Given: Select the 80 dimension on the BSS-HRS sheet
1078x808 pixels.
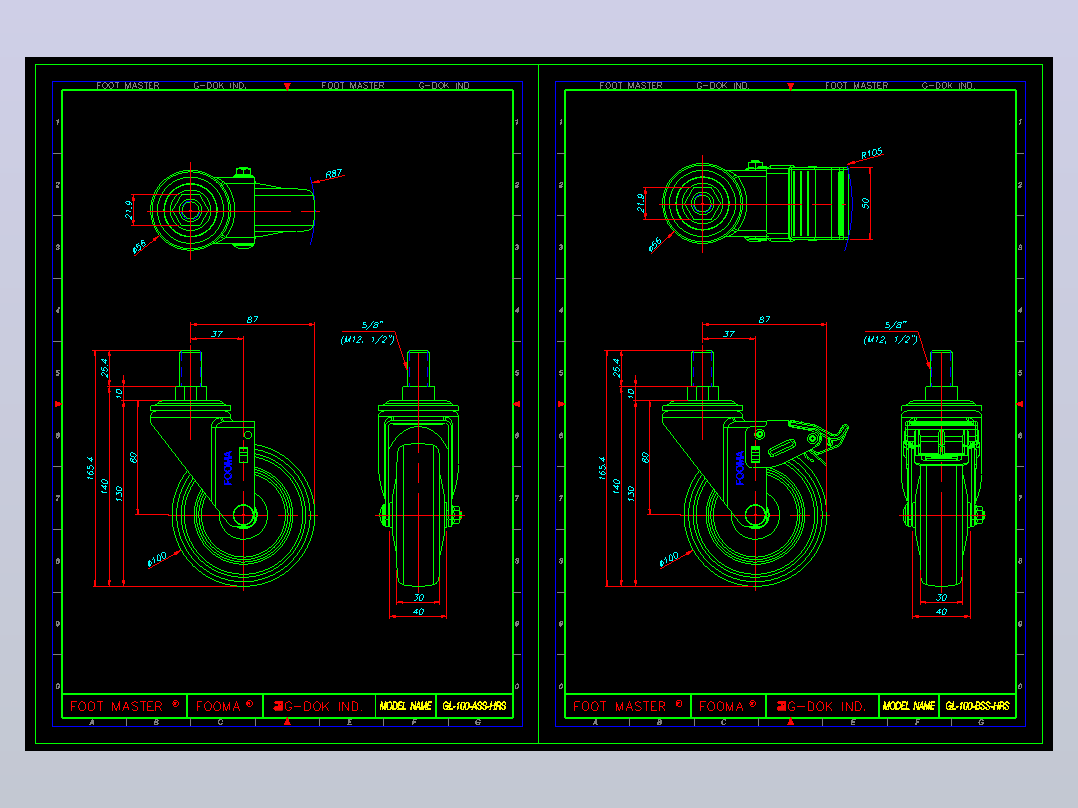Looking at the screenshot, I should 645,457.
